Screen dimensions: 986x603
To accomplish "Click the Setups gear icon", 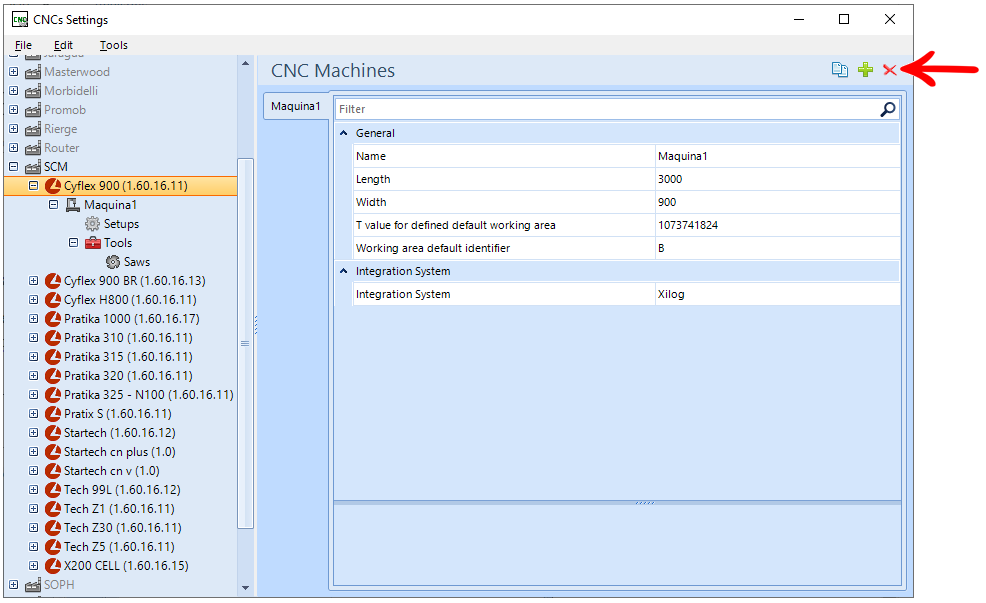I will point(92,224).
